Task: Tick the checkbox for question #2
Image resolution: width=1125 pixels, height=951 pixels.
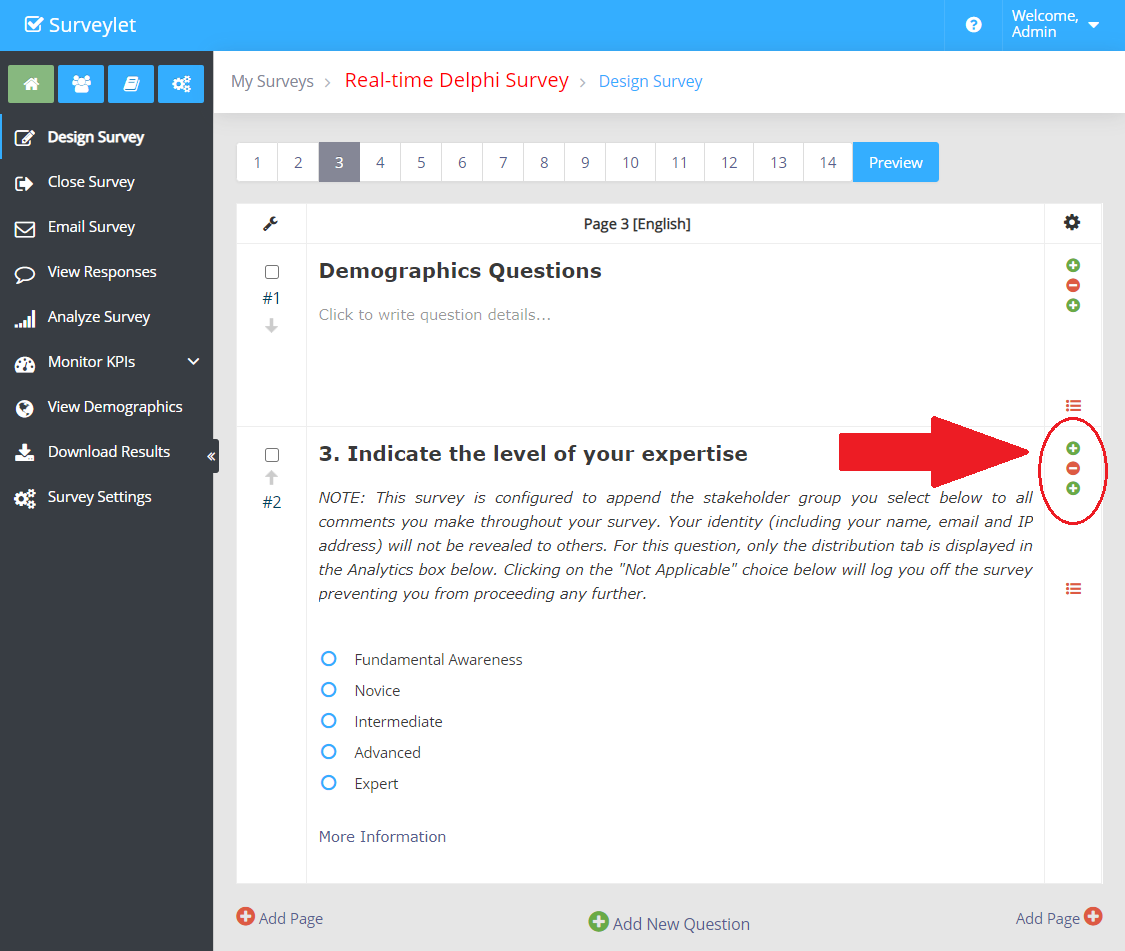Action: [x=272, y=455]
